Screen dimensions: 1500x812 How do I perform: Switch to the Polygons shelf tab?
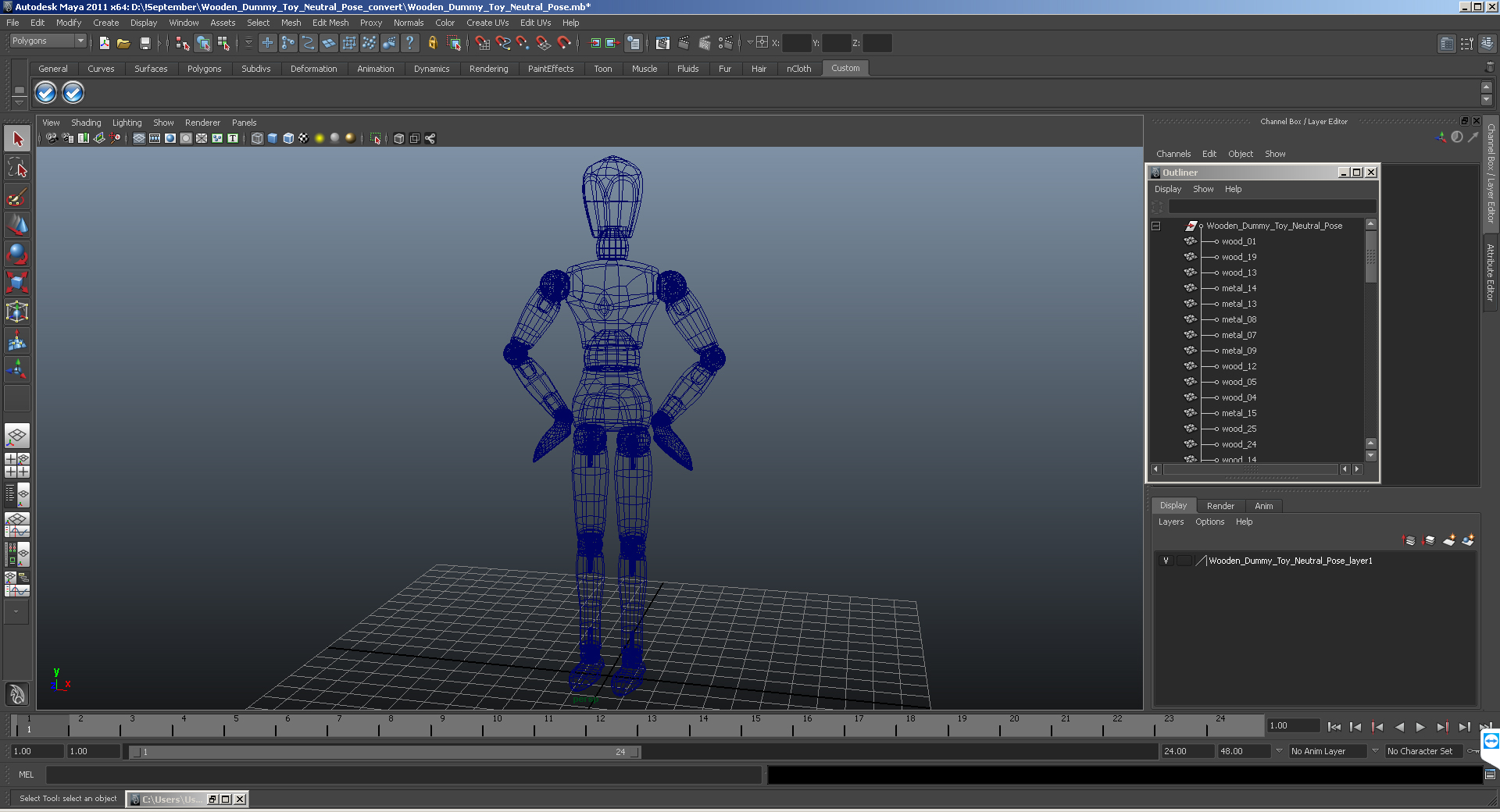(x=204, y=69)
